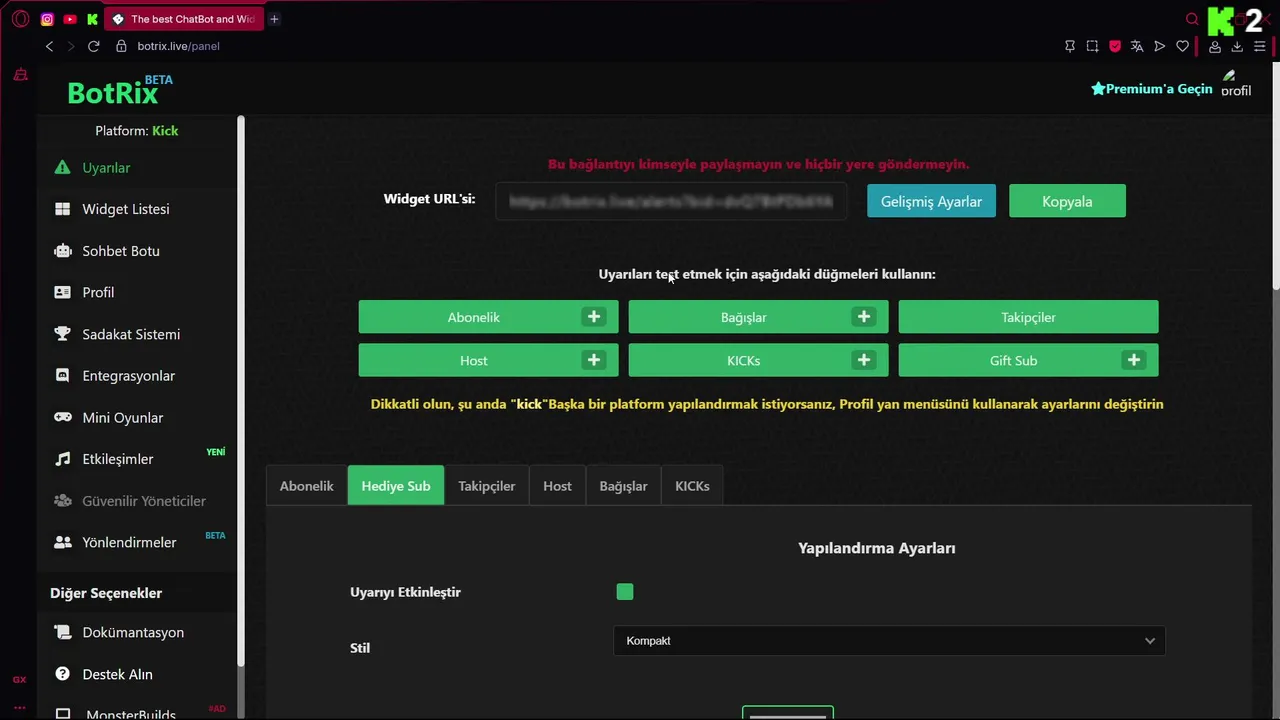Viewport: 1280px width, 720px height.
Task: Open Yönlendirmeler in the sidebar
Action: tap(116, 542)
